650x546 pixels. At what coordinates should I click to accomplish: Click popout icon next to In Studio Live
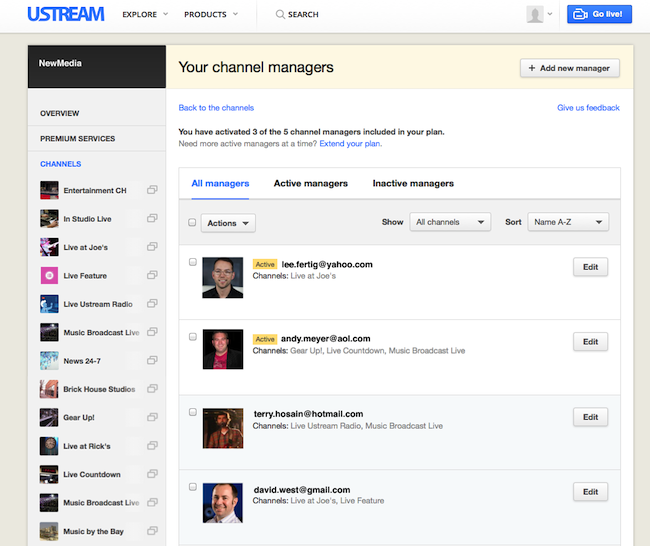point(152,218)
